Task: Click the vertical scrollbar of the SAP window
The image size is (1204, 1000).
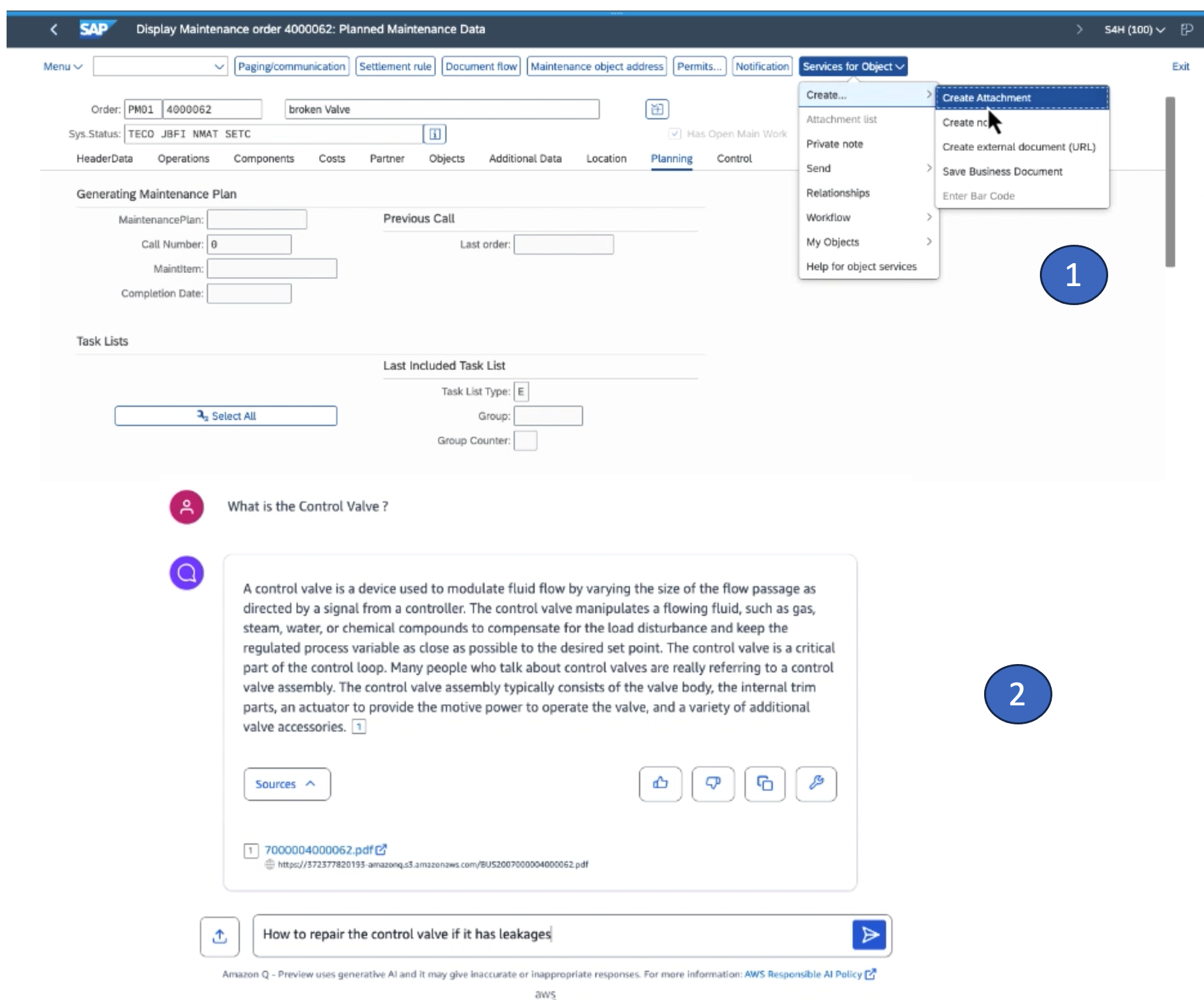Action: [1170, 181]
